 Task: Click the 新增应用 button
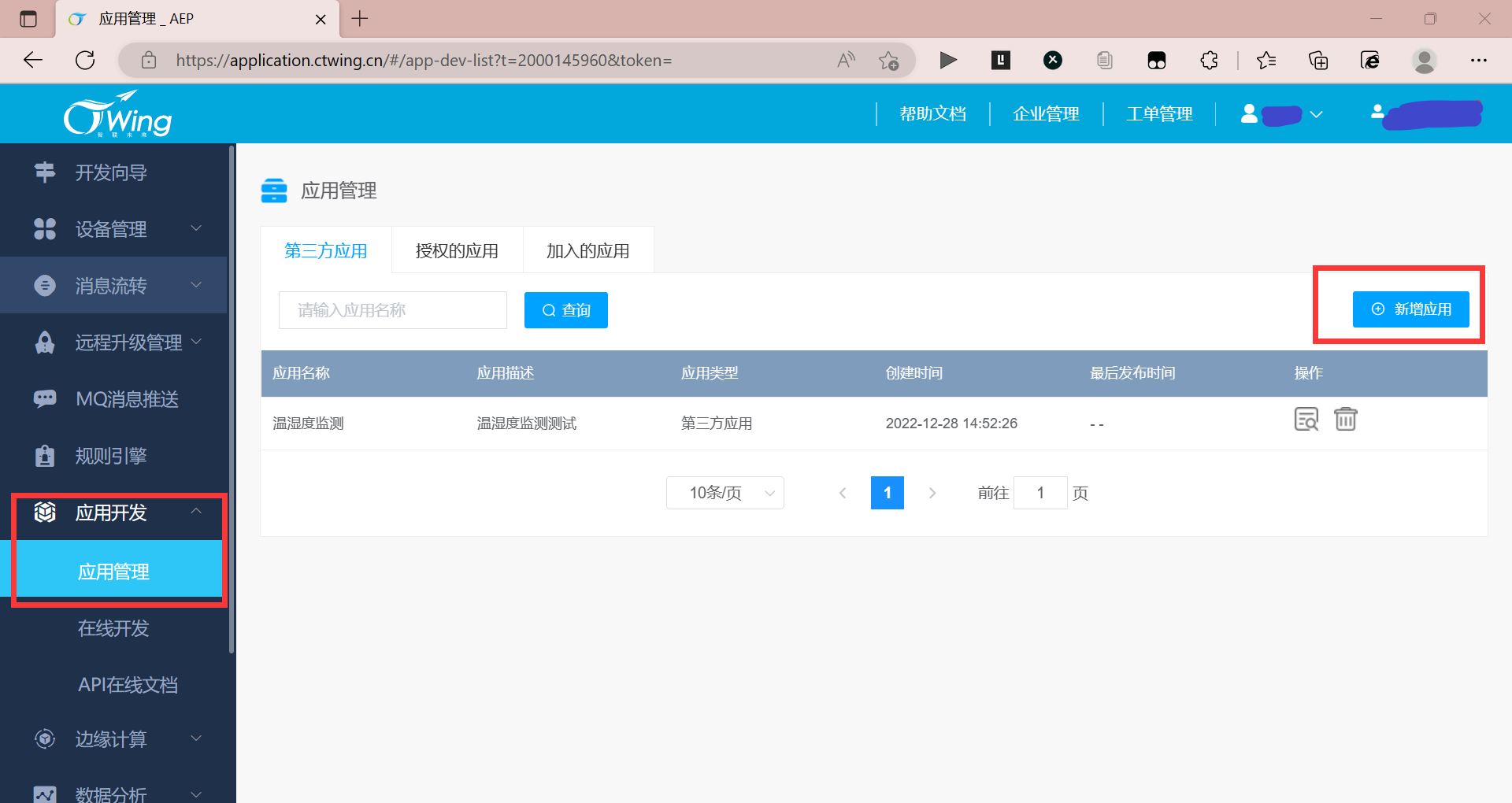[1411, 309]
